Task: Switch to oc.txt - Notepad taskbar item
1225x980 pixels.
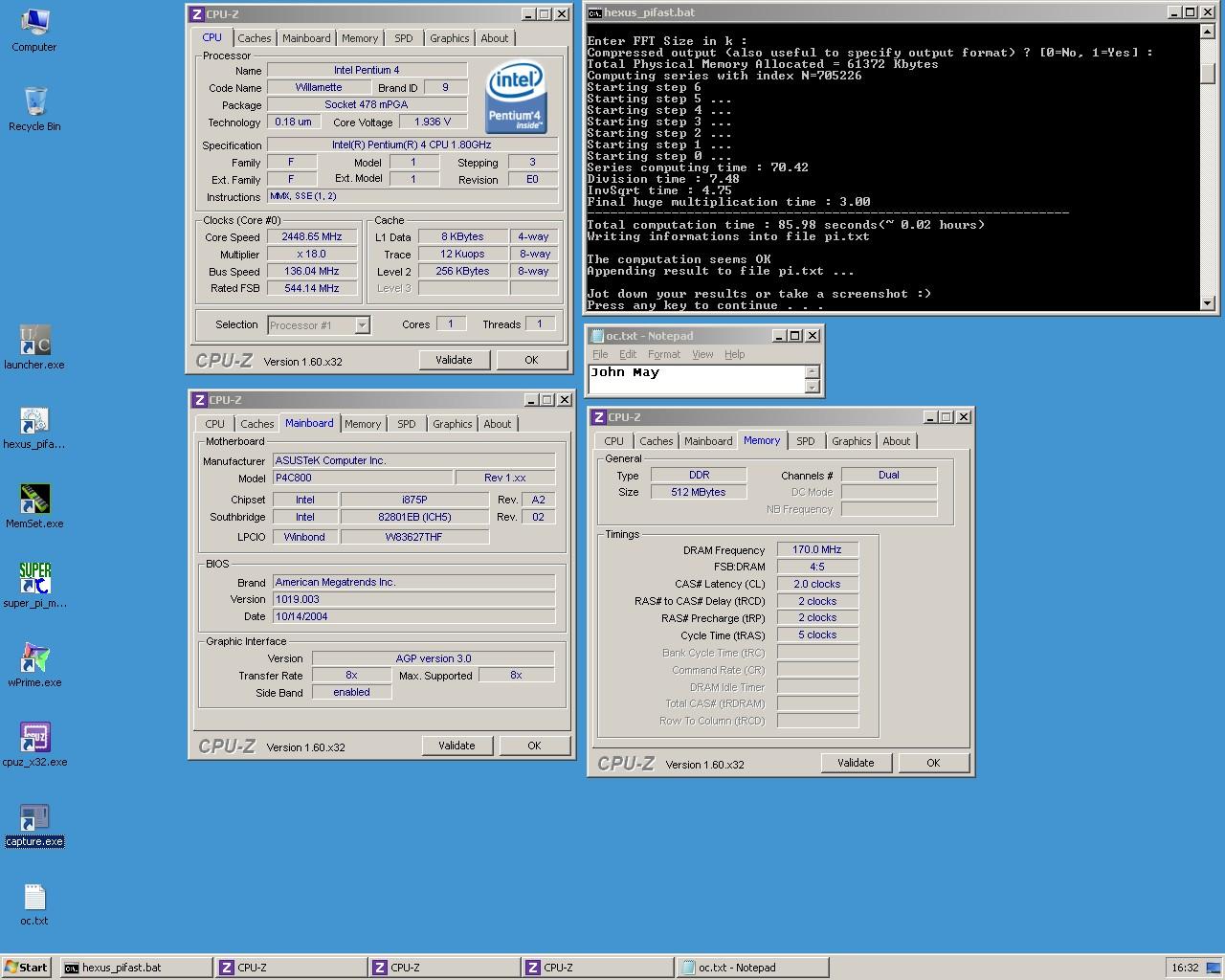Action: [752, 968]
